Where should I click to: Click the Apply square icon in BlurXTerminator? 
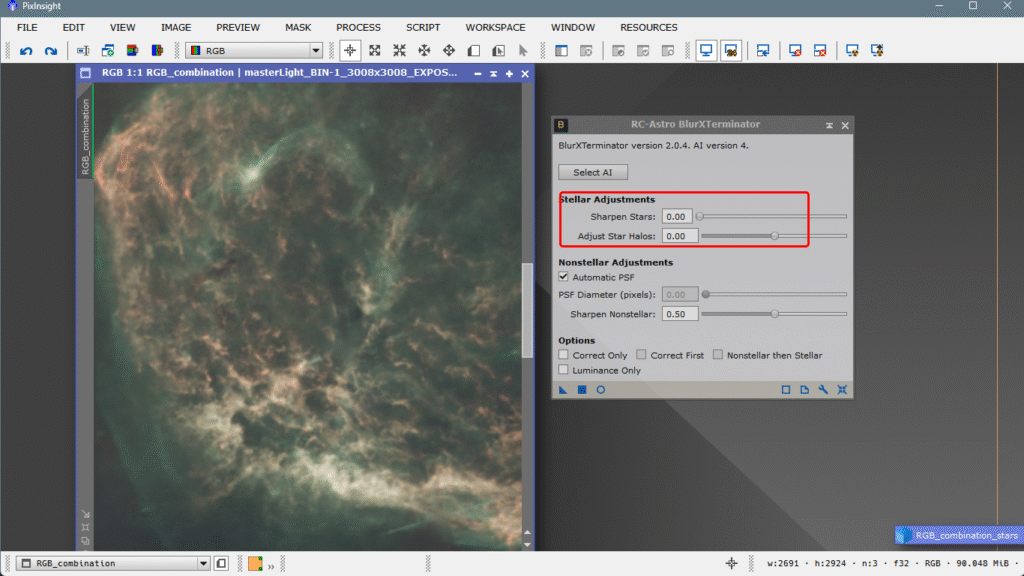(x=582, y=390)
